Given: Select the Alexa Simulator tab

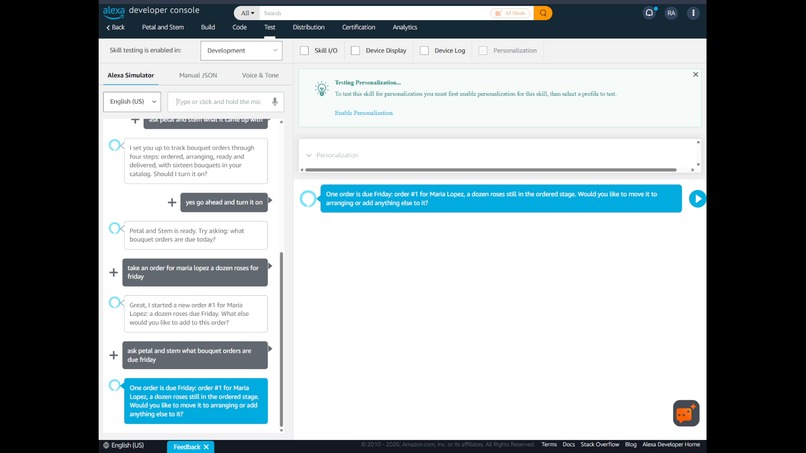Looking at the screenshot, I should tap(131, 75).
